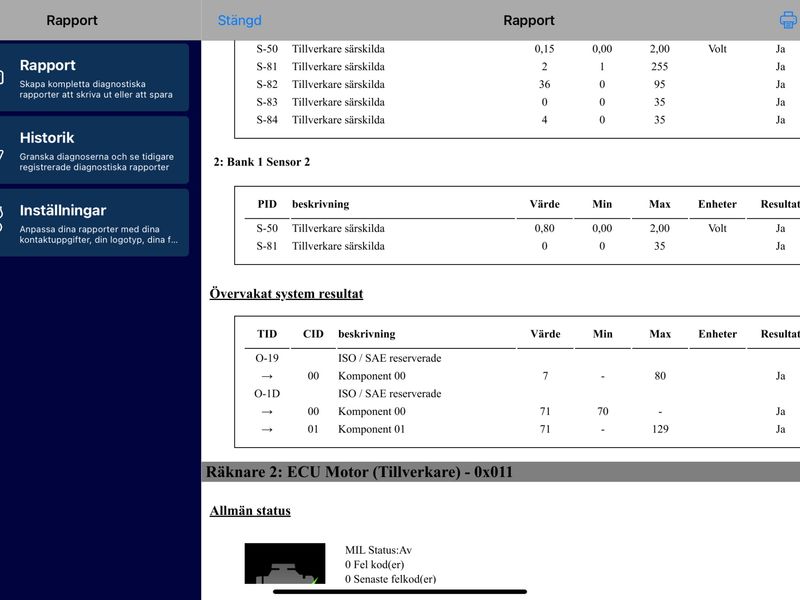The height and width of the screenshot is (600, 800).
Task: Tap the Stängd close button
Action: pyautogui.click(x=239, y=20)
